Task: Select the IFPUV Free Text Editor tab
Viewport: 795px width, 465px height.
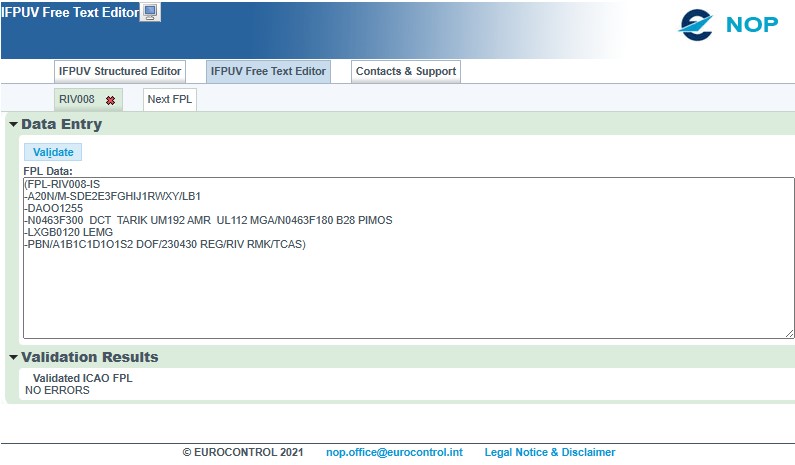Action: 268,71
